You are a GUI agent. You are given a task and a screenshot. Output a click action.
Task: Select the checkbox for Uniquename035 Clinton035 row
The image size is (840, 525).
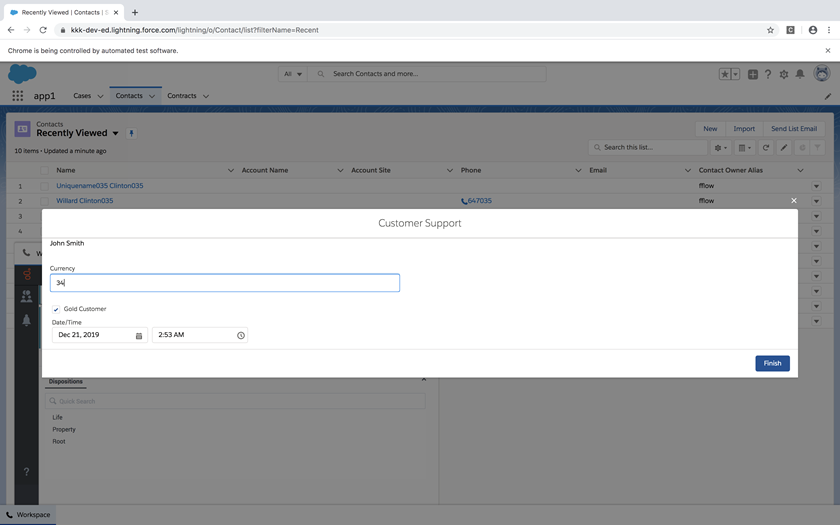pos(44,186)
